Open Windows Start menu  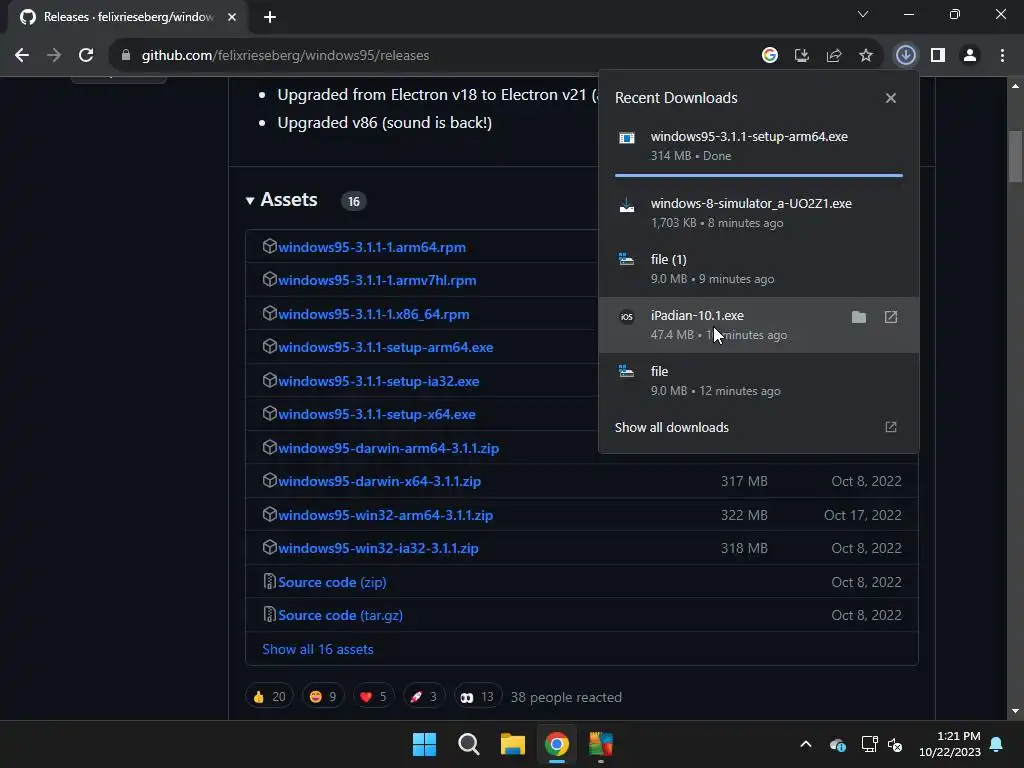coord(424,744)
